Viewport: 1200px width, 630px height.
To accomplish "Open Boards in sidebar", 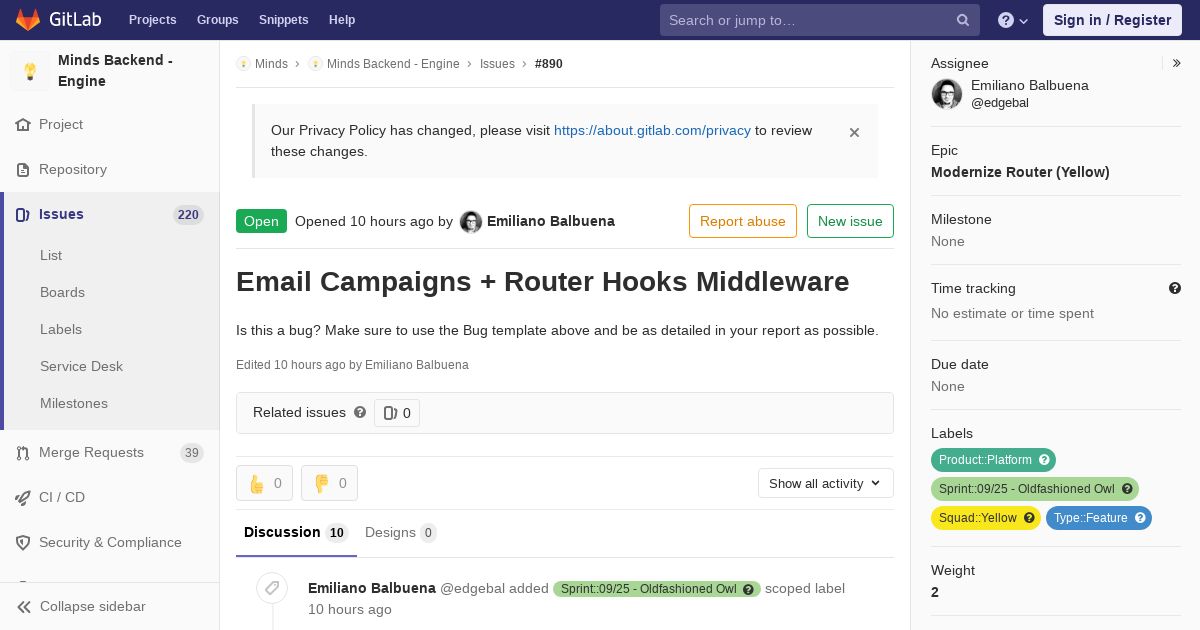I will pyautogui.click(x=62, y=293).
